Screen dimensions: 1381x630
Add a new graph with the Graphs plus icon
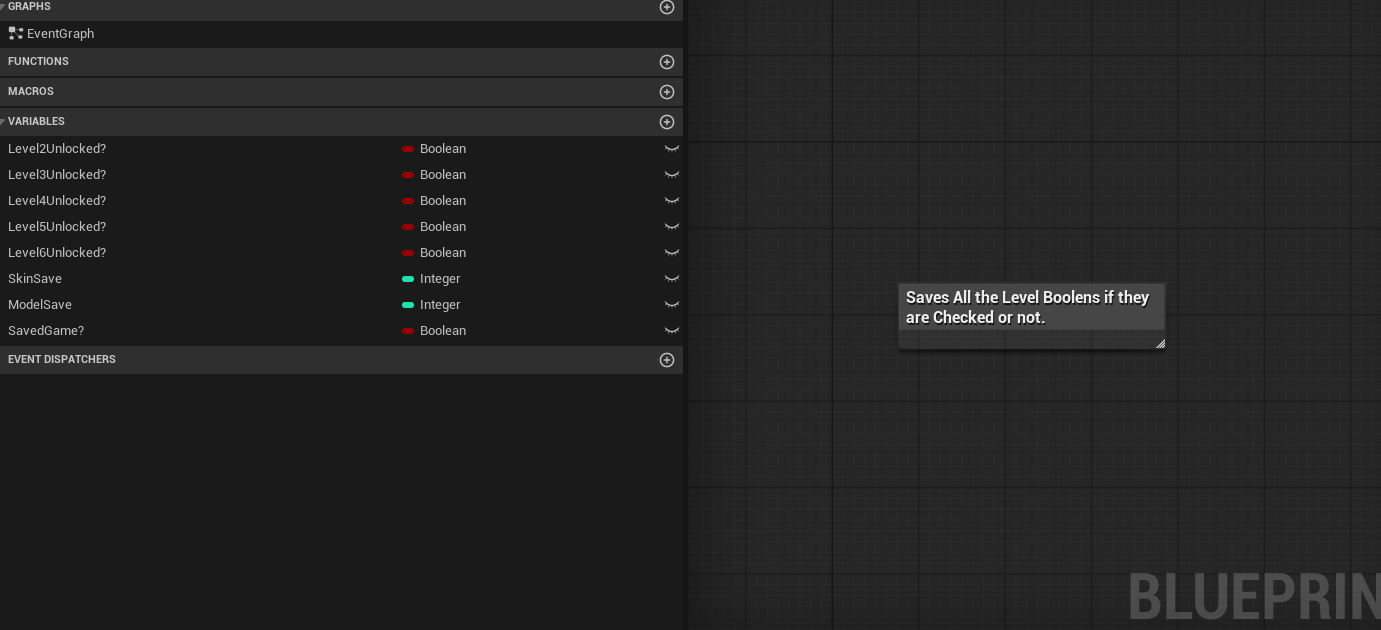click(x=666, y=7)
